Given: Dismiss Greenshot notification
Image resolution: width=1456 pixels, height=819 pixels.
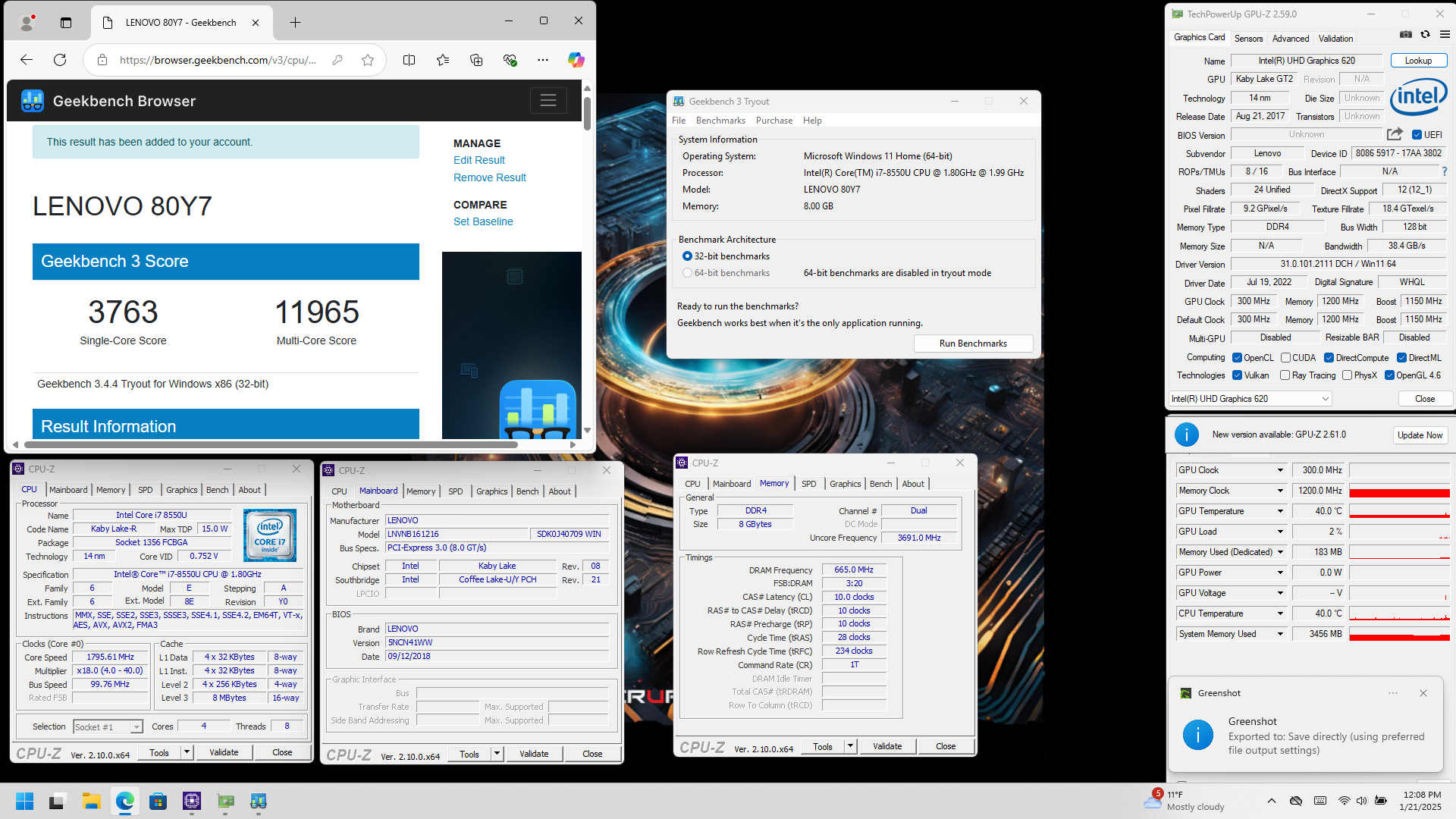Looking at the screenshot, I should click(1423, 693).
